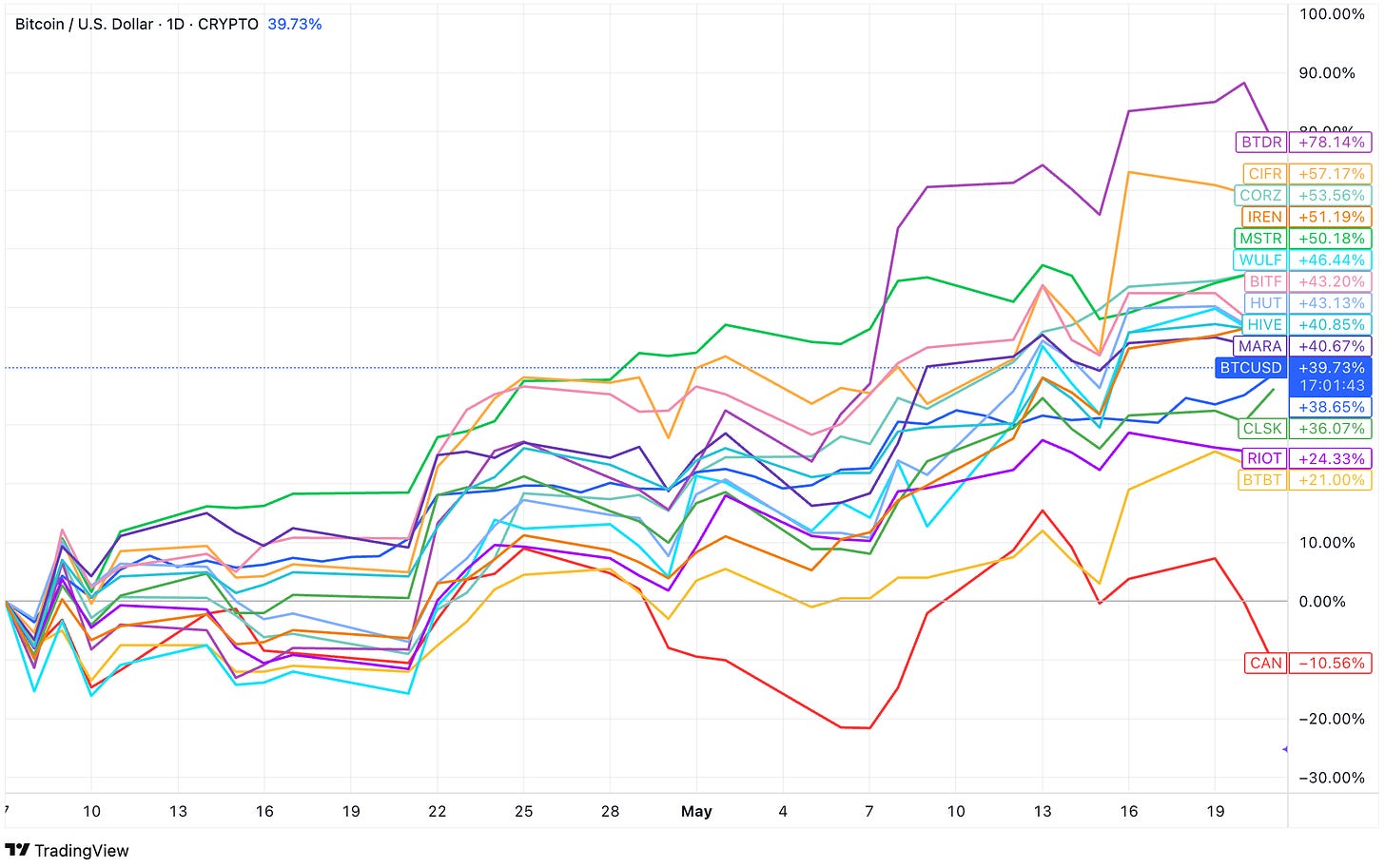
Task: Select the MSTR ticker label
Action: [x=1260, y=239]
